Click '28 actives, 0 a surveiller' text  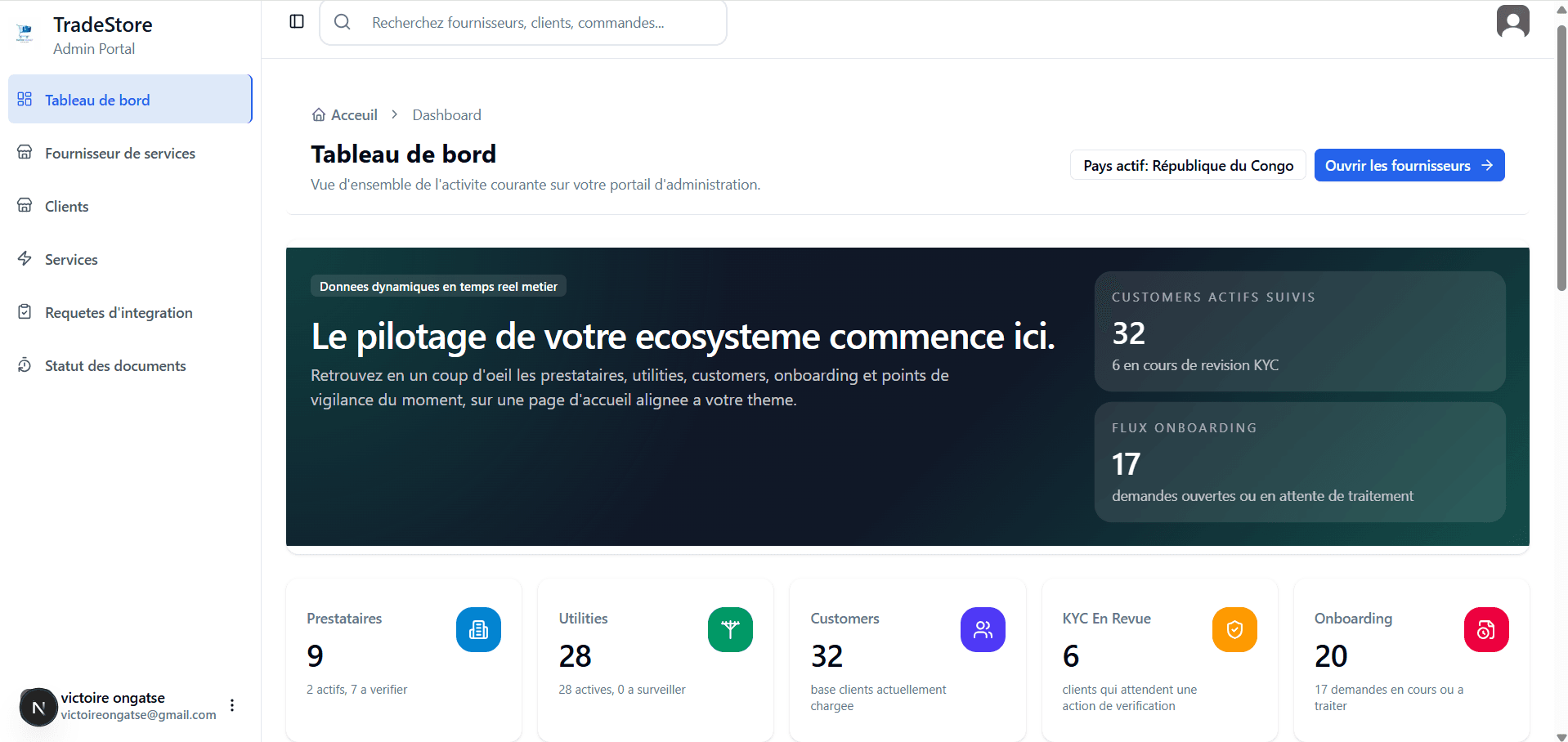click(x=622, y=690)
